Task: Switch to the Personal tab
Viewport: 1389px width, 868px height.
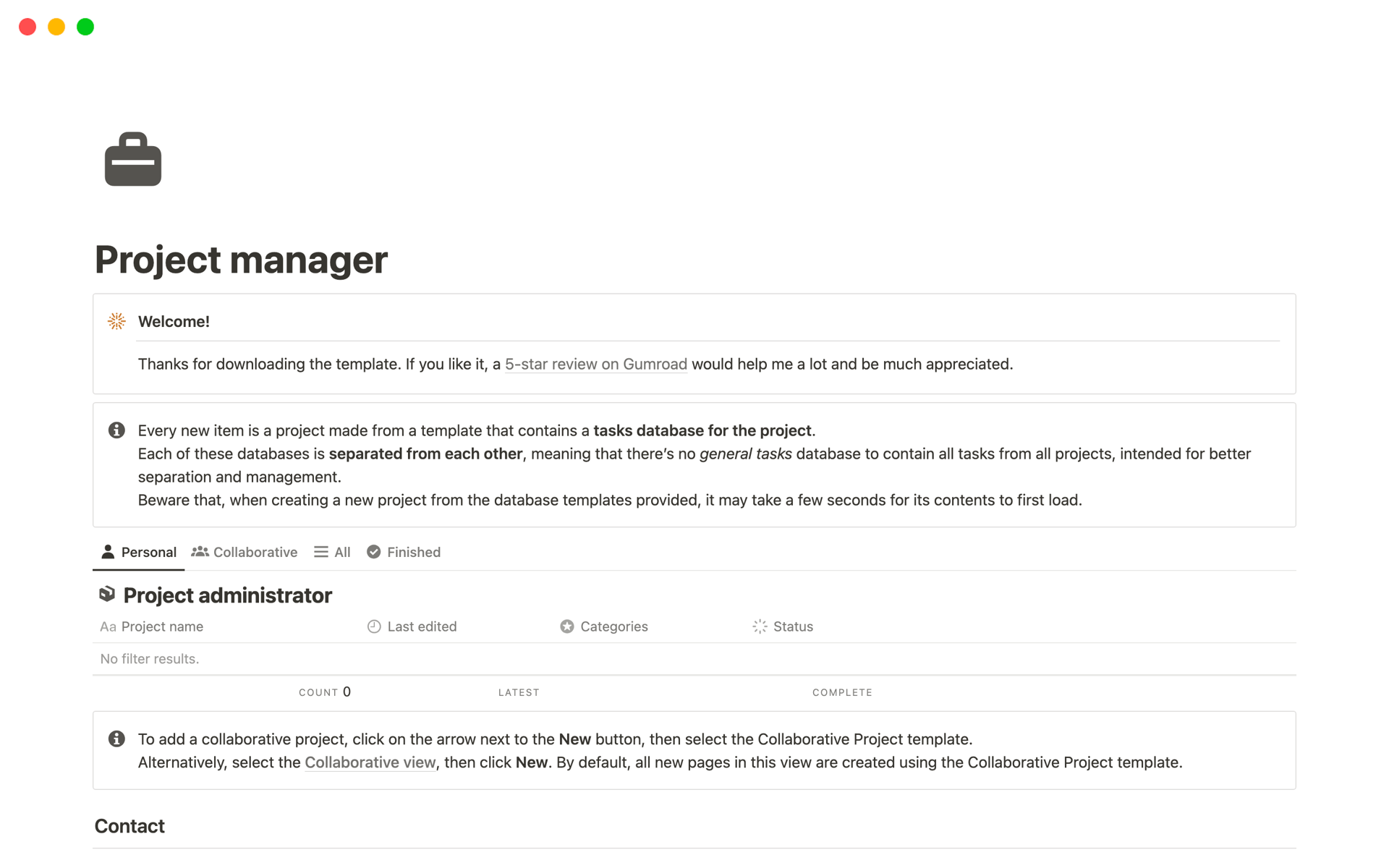Action: click(x=139, y=552)
